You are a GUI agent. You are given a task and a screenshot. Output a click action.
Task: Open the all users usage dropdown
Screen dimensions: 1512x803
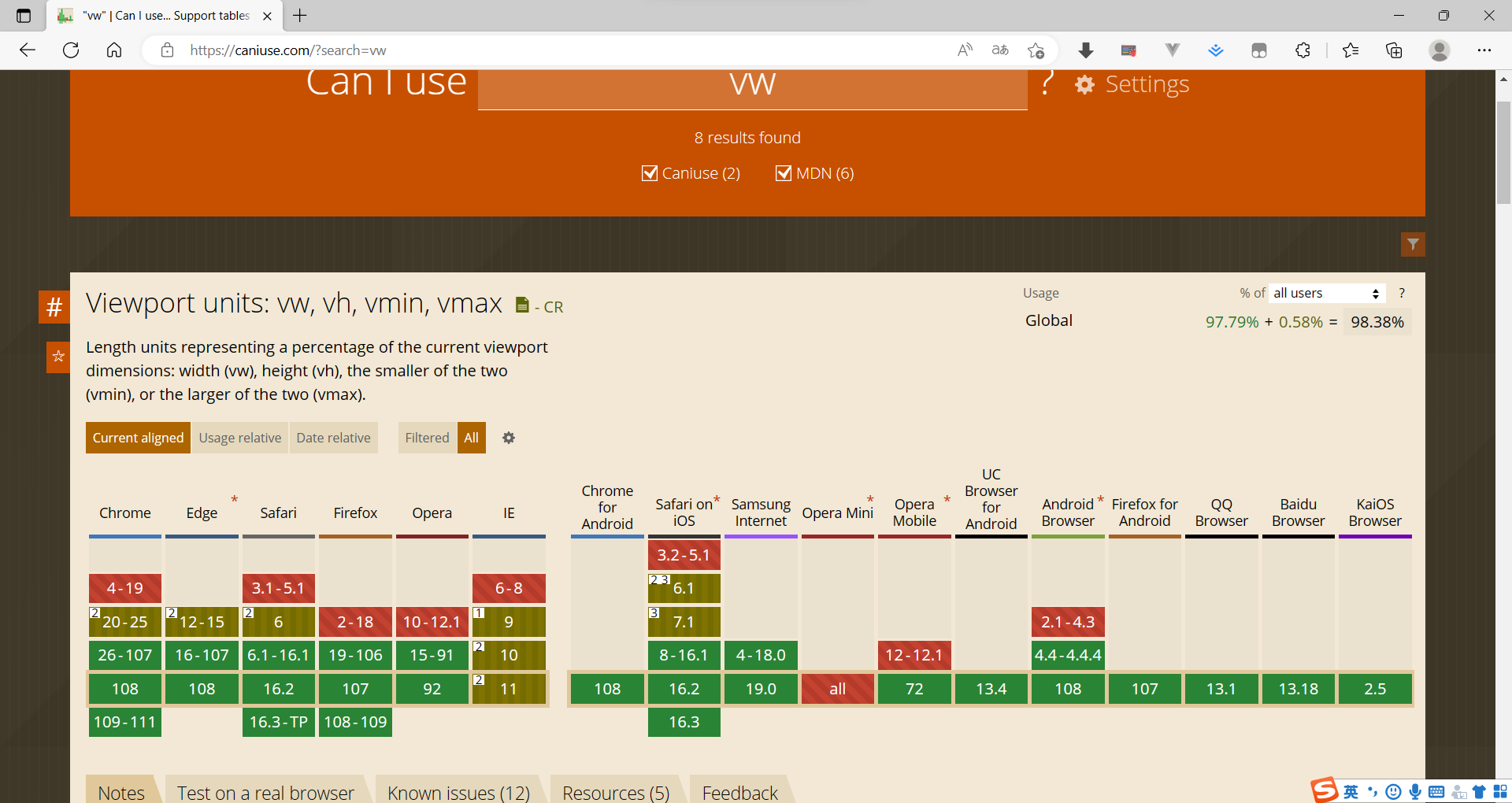1327,293
